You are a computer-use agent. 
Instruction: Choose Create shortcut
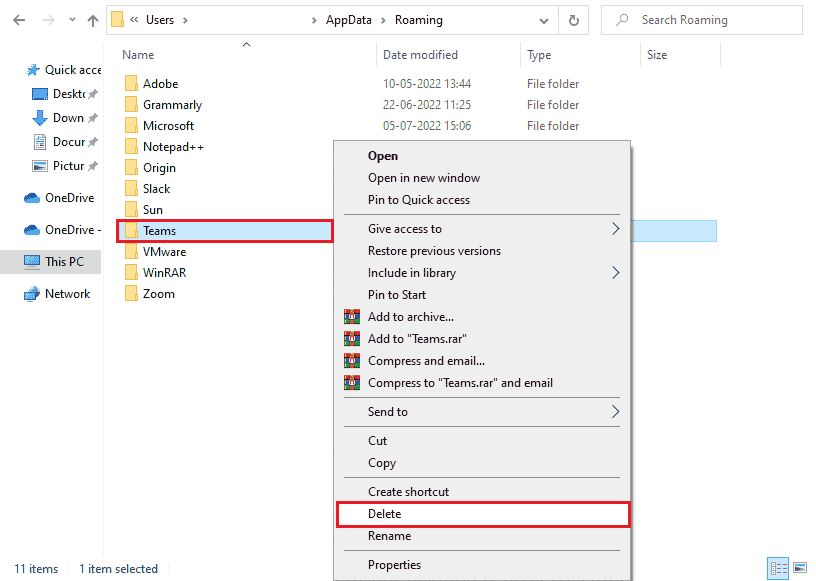pyautogui.click(x=408, y=491)
